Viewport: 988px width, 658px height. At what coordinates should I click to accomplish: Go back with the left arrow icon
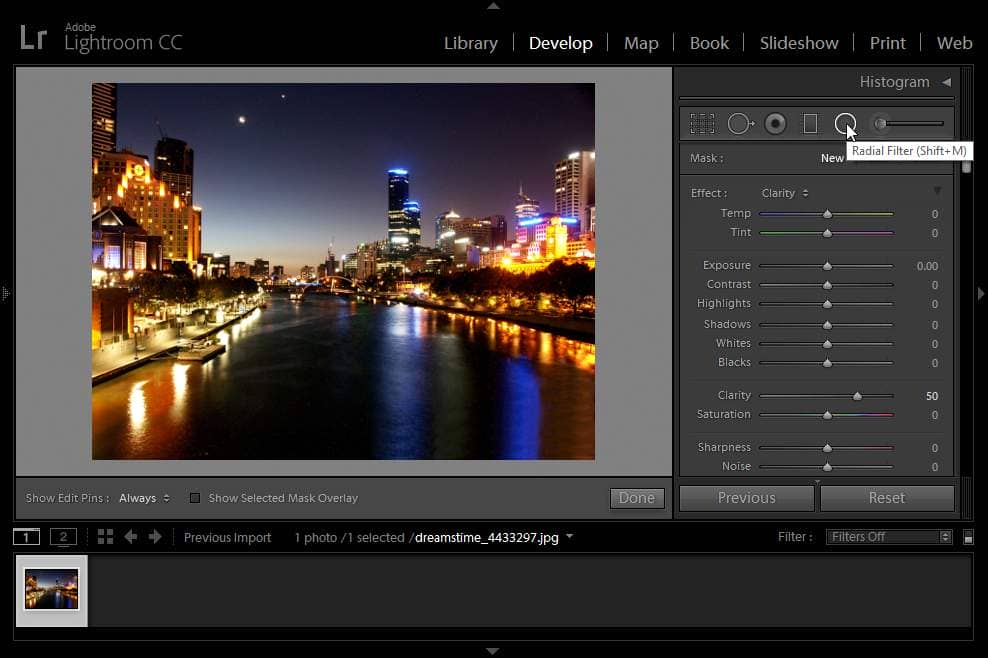pyautogui.click(x=131, y=537)
